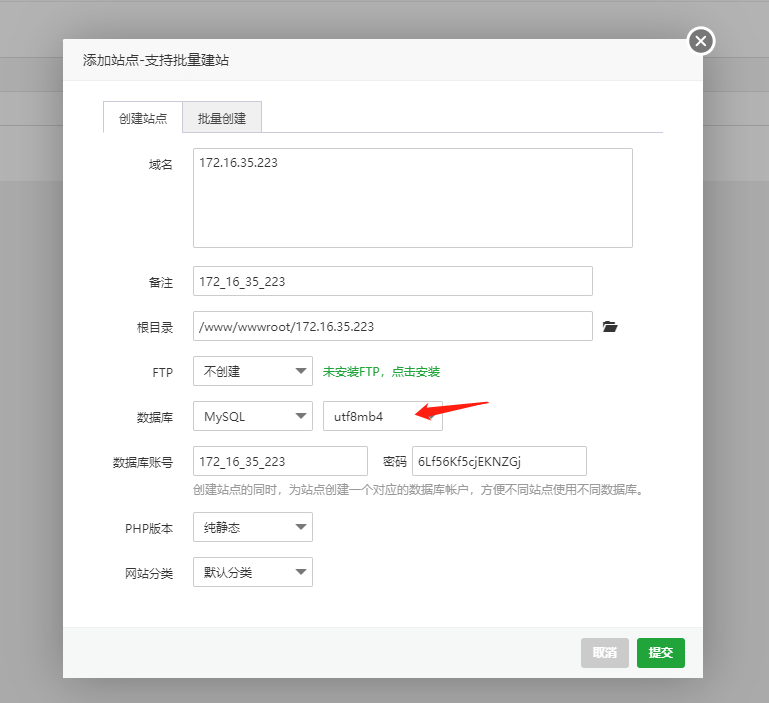The width and height of the screenshot is (769, 703).
Task: Click into the 域名 text area
Action: [x=412, y=198]
